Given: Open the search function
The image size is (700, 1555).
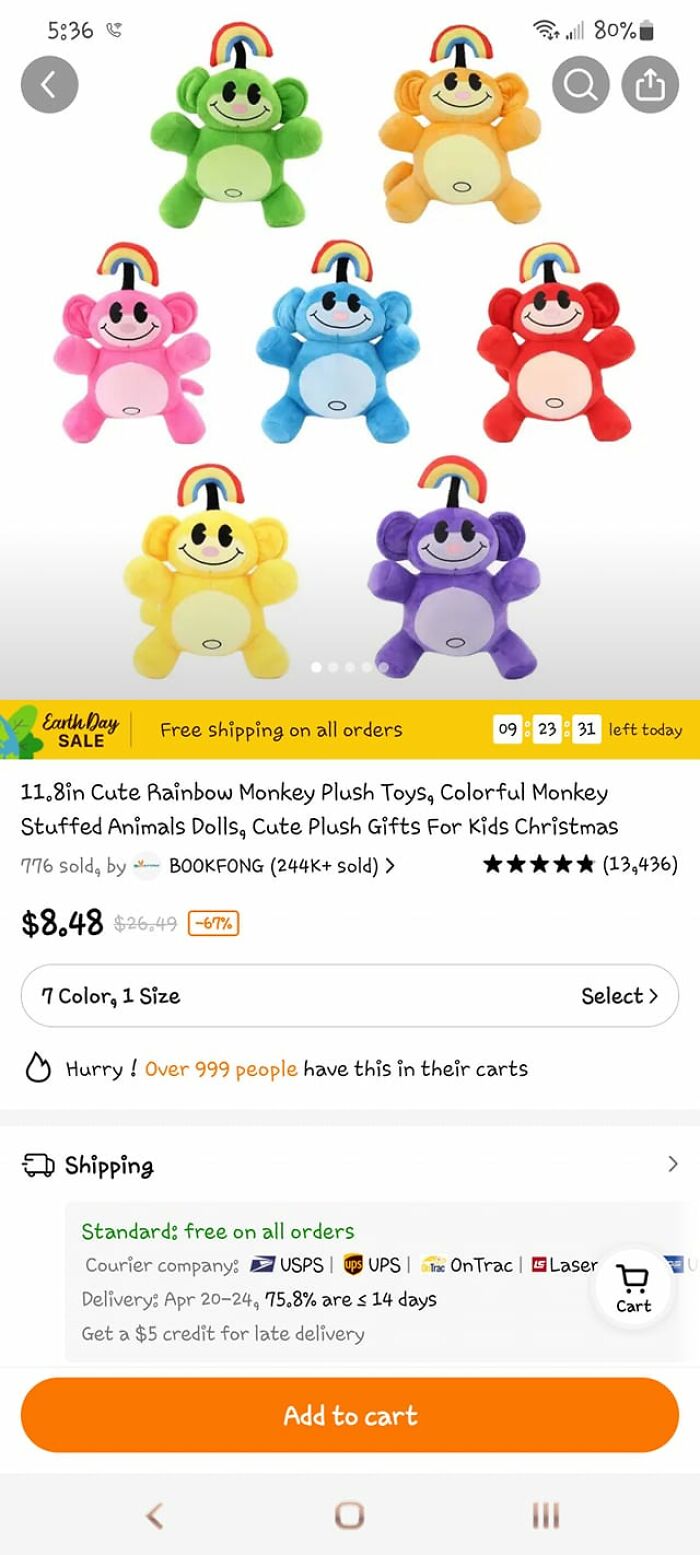Looking at the screenshot, I should (x=581, y=84).
